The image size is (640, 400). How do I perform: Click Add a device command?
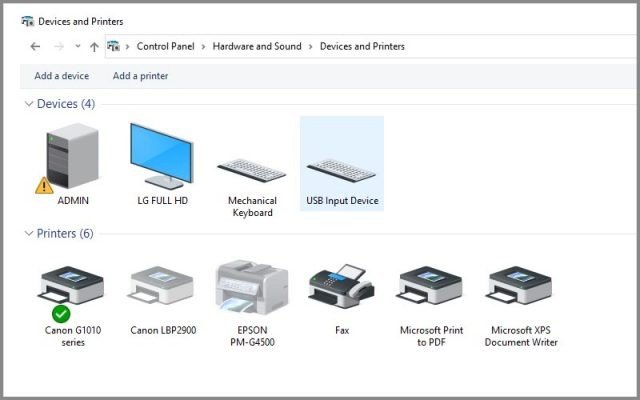click(x=62, y=76)
